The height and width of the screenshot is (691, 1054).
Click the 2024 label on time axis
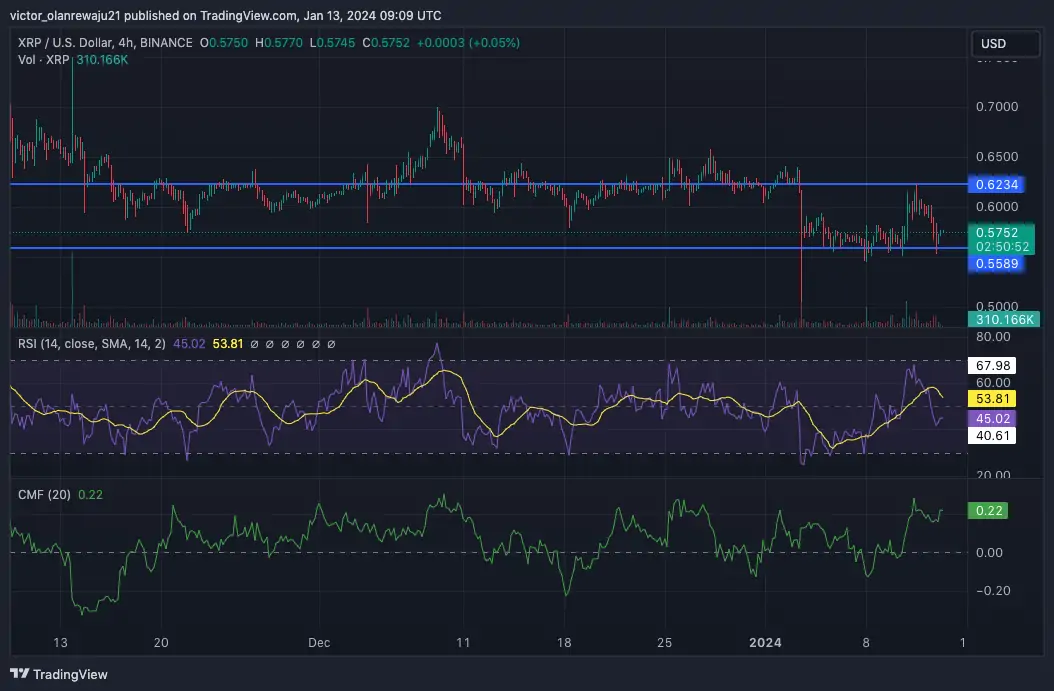[766, 643]
